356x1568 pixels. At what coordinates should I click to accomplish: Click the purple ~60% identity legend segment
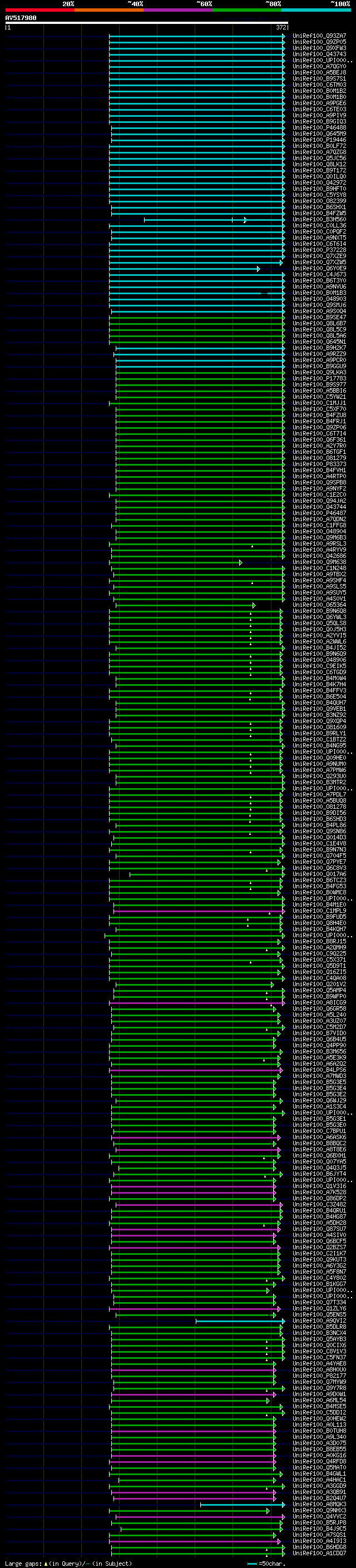click(179, 11)
